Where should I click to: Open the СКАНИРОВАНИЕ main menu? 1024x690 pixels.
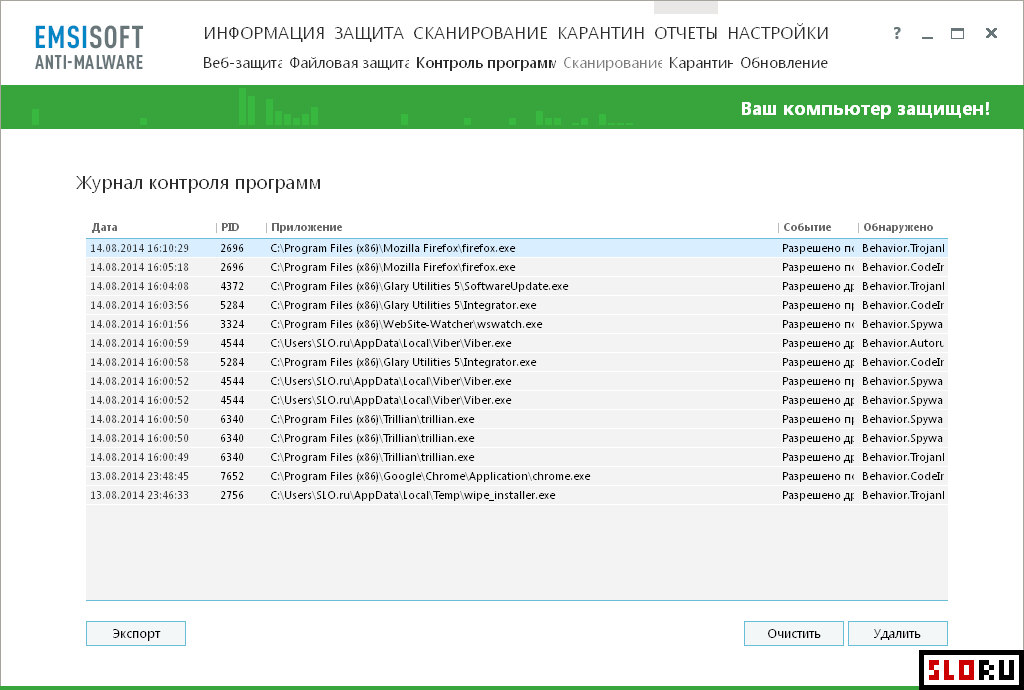[x=481, y=33]
